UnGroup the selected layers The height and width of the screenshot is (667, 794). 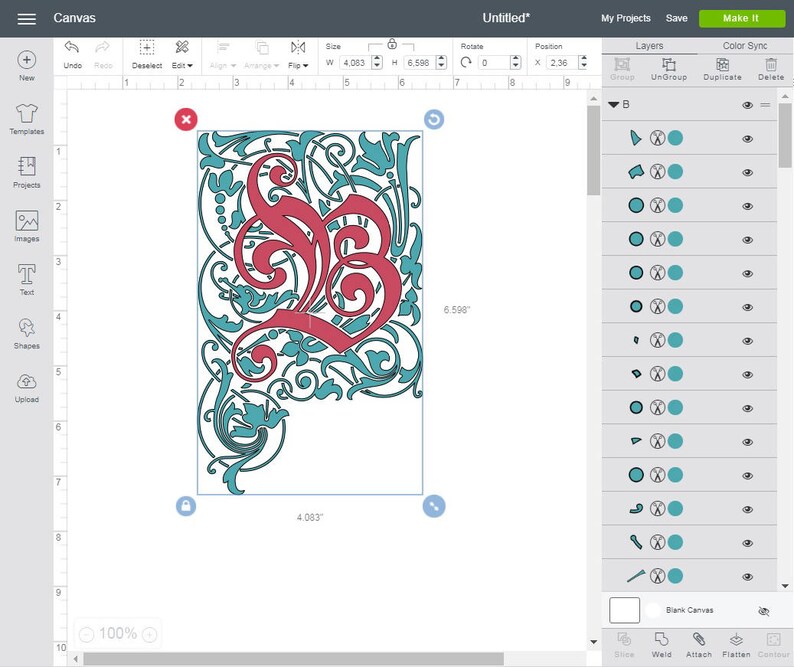(x=669, y=69)
